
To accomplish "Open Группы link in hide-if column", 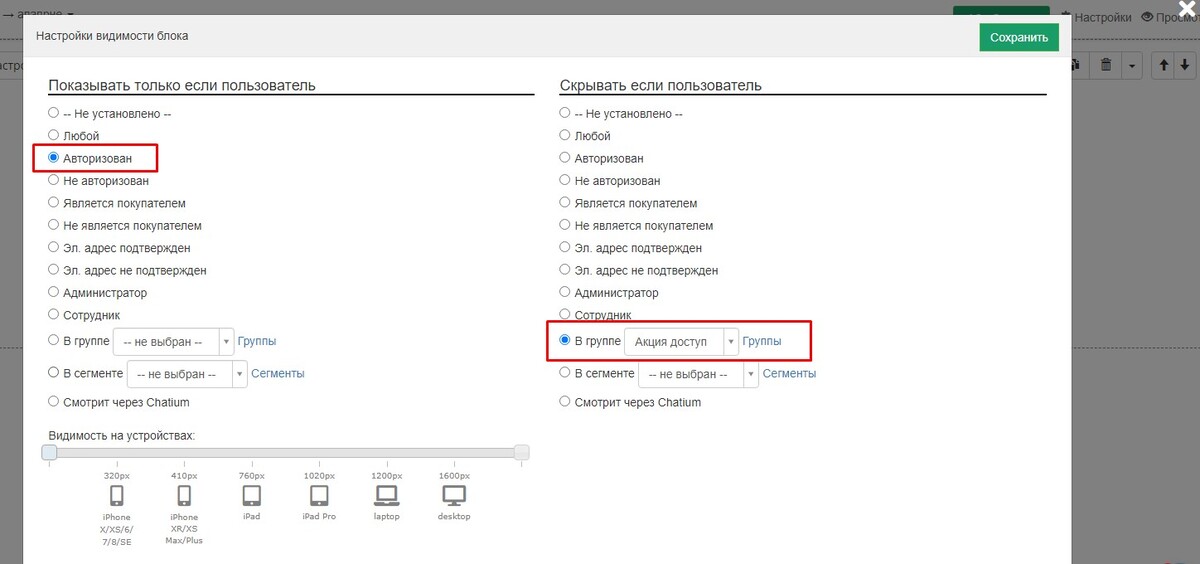I will tap(762, 341).
